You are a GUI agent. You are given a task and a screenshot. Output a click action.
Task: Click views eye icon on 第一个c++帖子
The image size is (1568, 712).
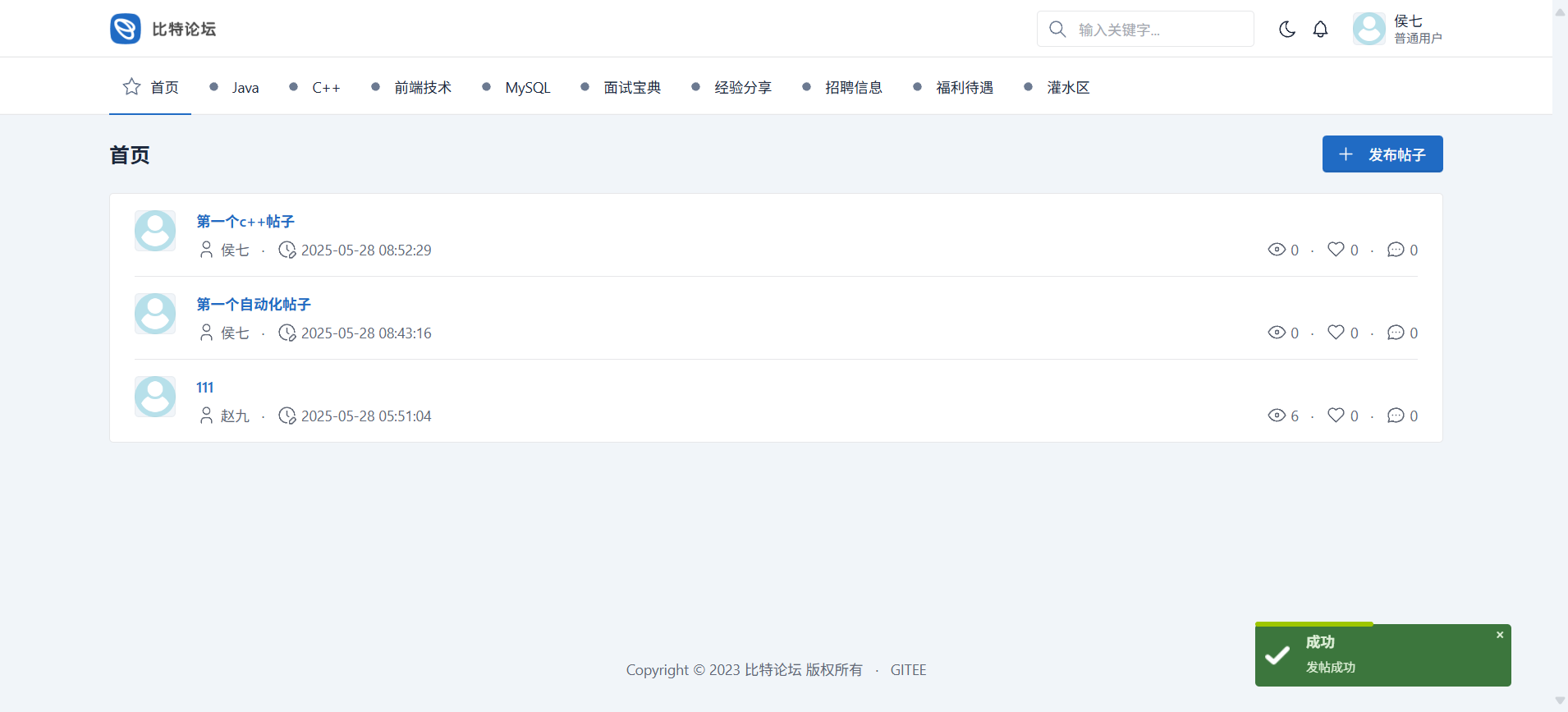(x=1277, y=249)
